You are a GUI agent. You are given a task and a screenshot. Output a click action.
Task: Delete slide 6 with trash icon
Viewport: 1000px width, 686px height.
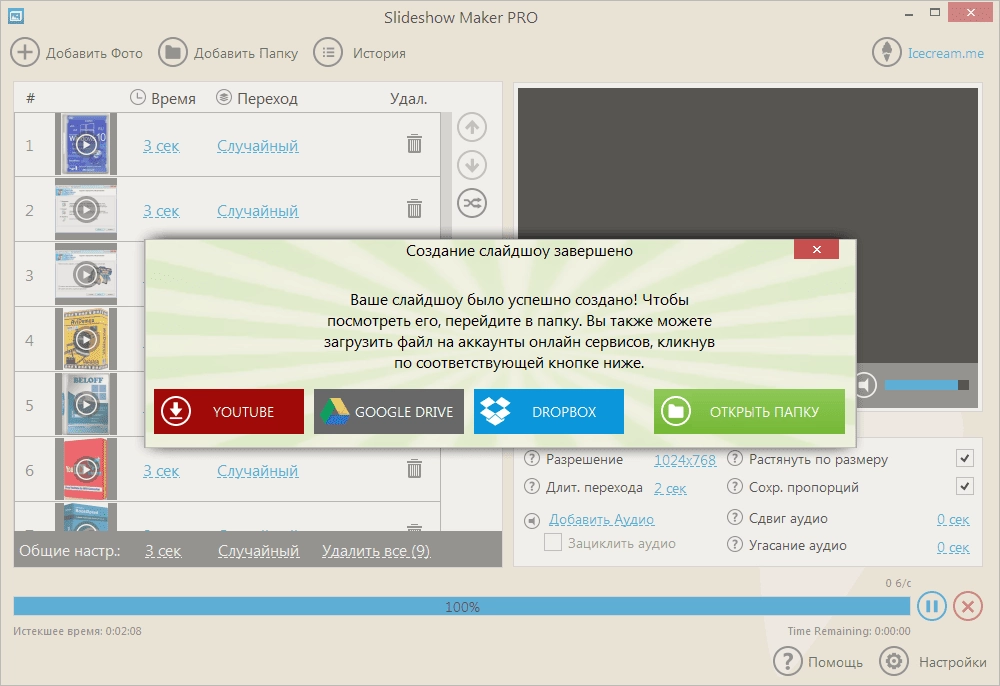[415, 469]
